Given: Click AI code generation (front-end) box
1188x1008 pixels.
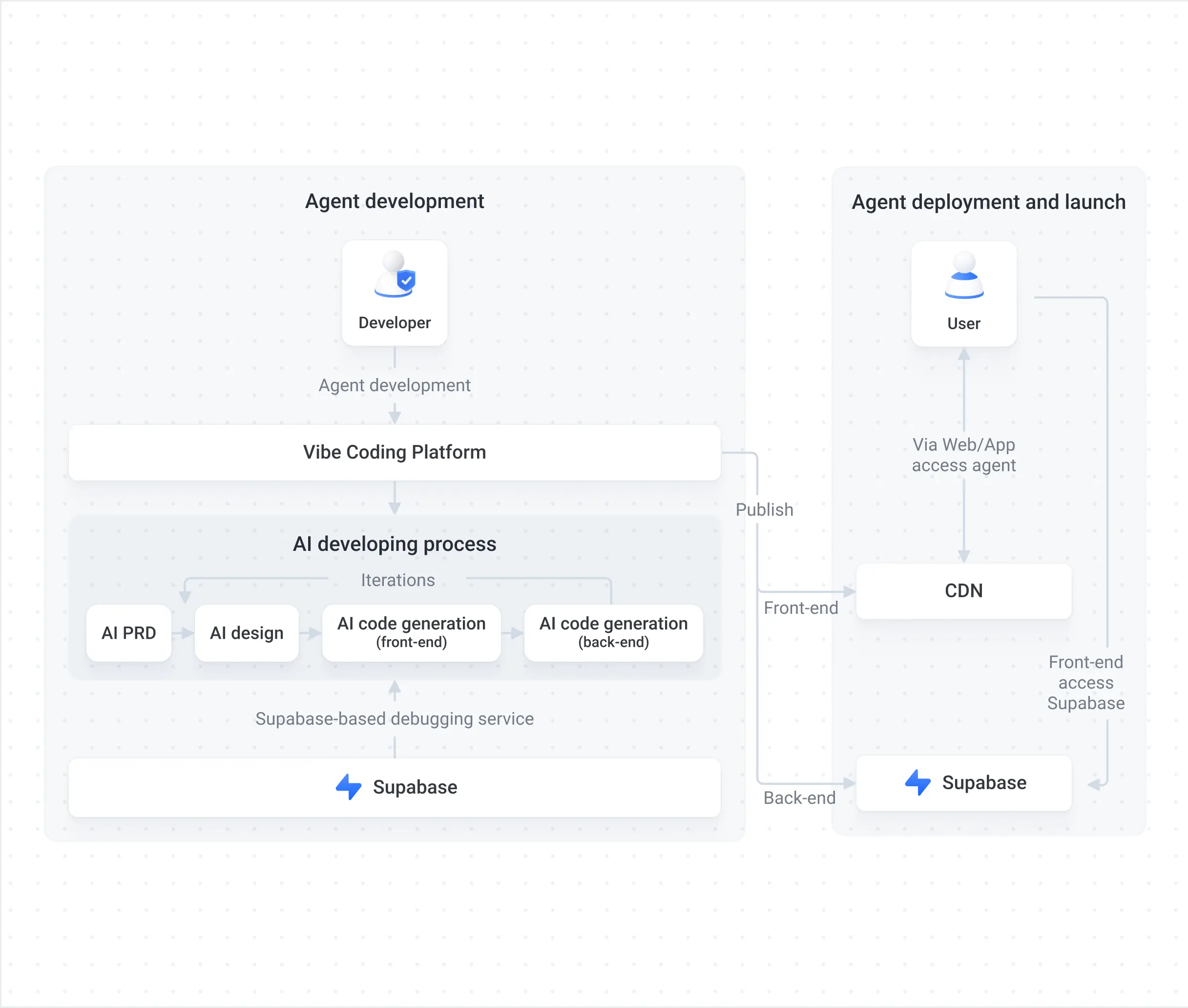Looking at the screenshot, I should click(412, 633).
